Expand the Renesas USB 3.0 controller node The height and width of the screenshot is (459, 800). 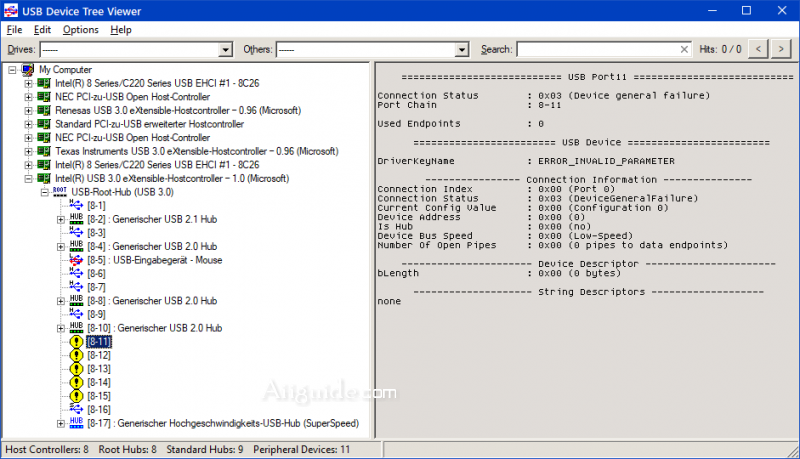(28, 111)
